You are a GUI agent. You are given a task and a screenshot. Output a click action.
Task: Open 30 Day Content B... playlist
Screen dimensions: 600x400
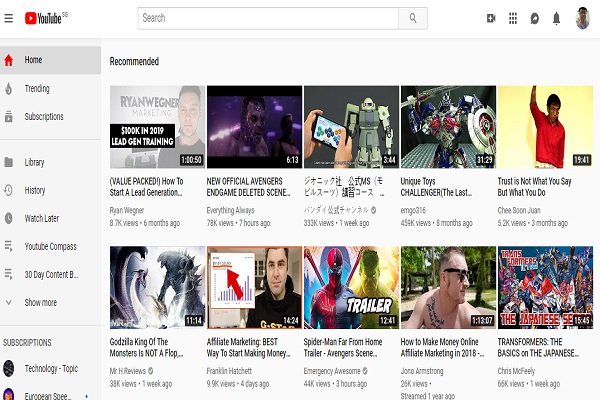51,274
